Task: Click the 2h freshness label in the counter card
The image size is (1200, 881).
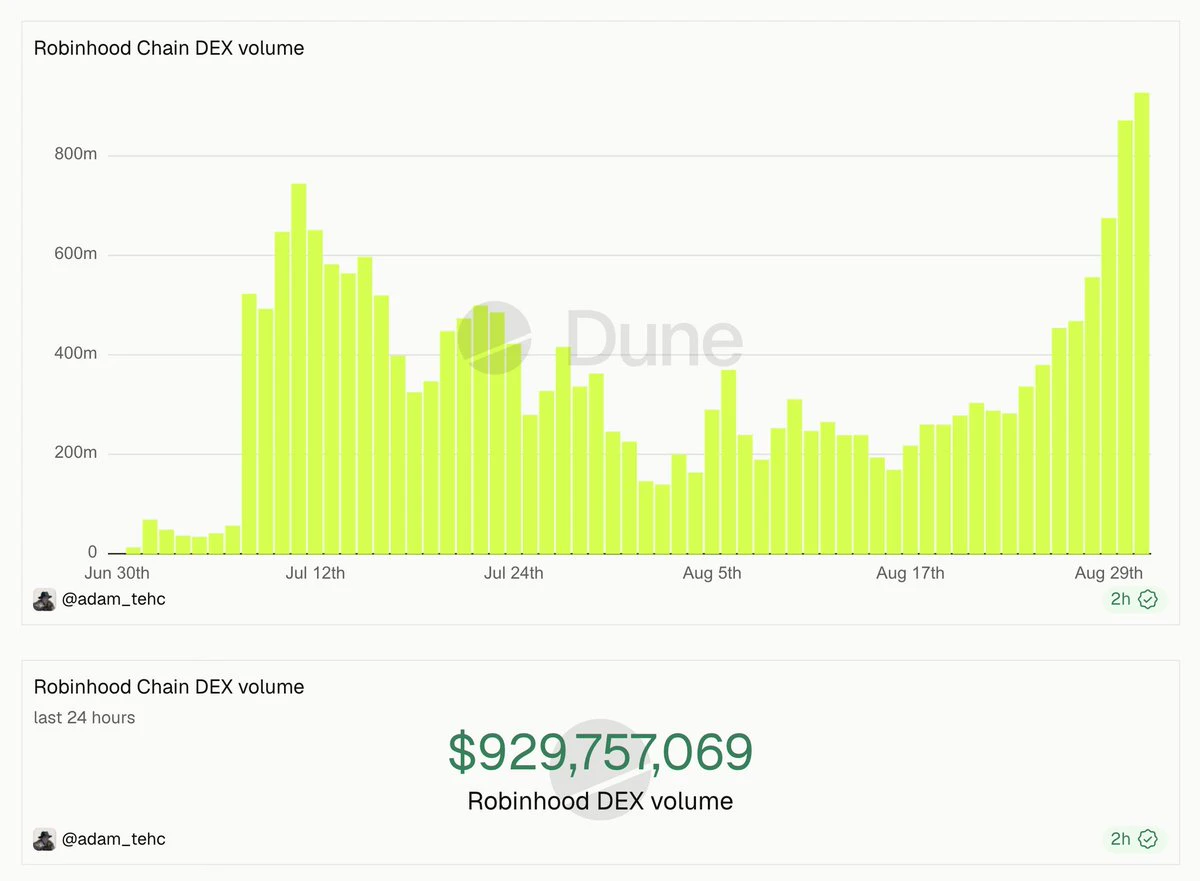Action: click(x=1120, y=839)
